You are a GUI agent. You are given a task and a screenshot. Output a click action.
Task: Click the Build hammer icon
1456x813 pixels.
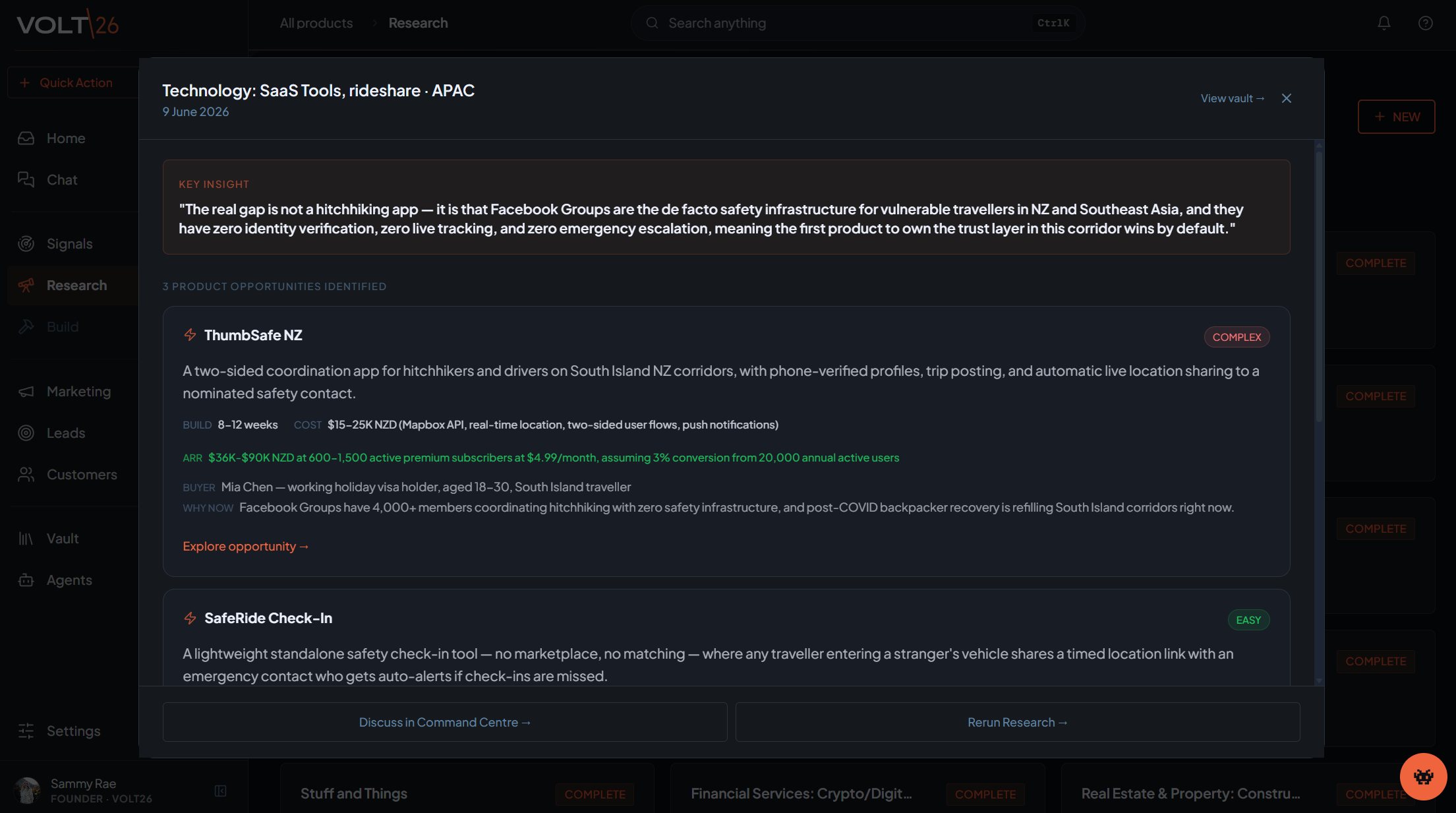(x=26, y=327)
